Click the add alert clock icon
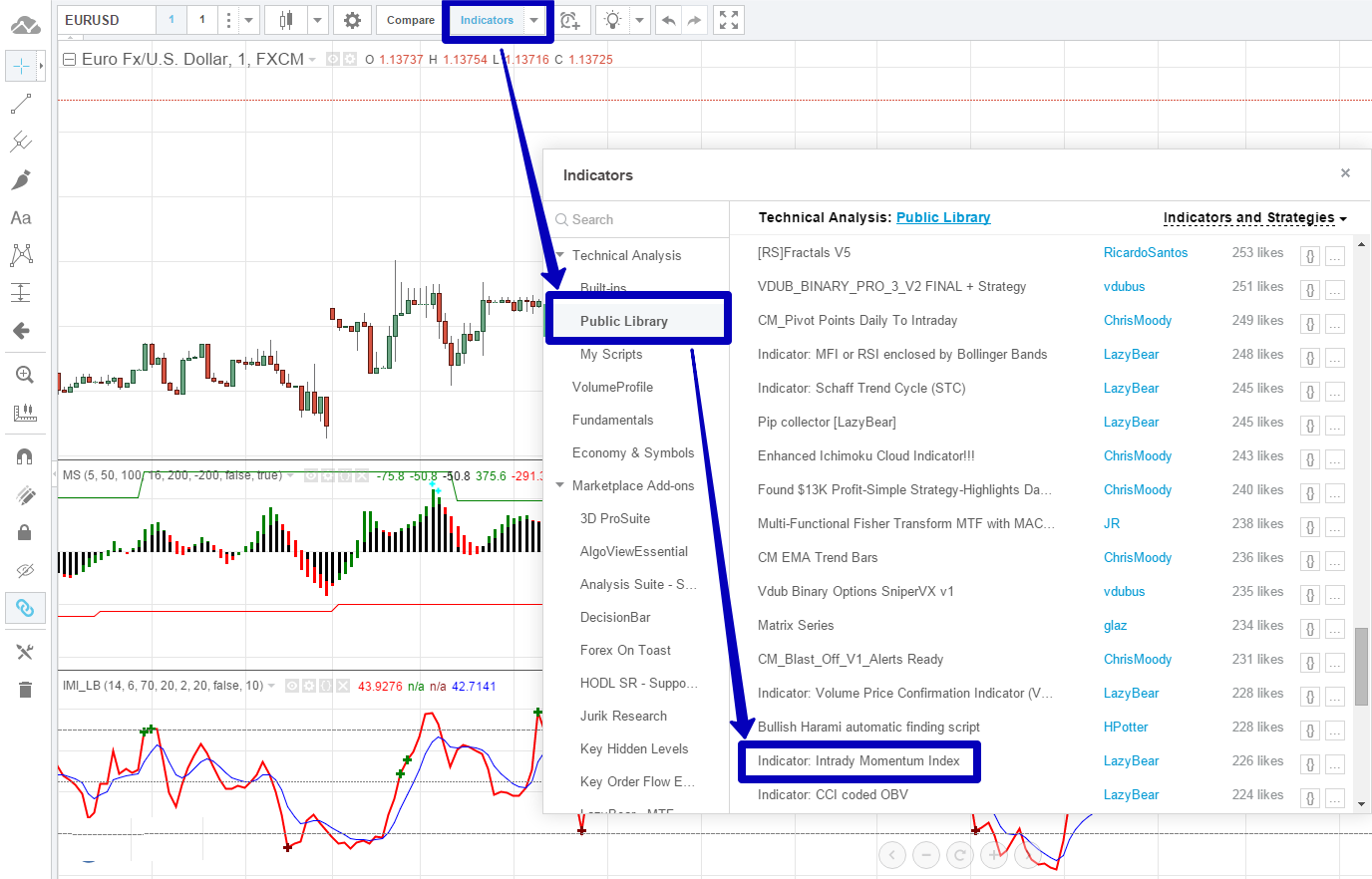The height and width of the screenshot is (879, 1372). point(570,20)
